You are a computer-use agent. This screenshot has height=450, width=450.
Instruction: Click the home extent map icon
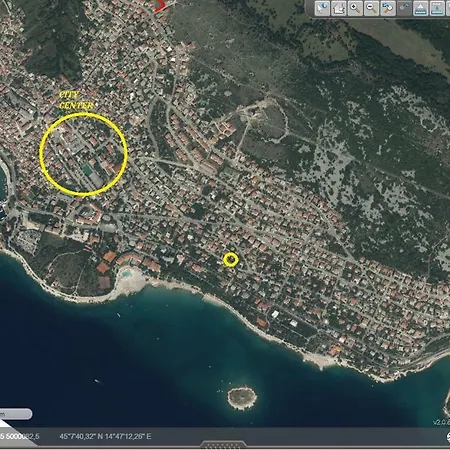click(339, 8)
